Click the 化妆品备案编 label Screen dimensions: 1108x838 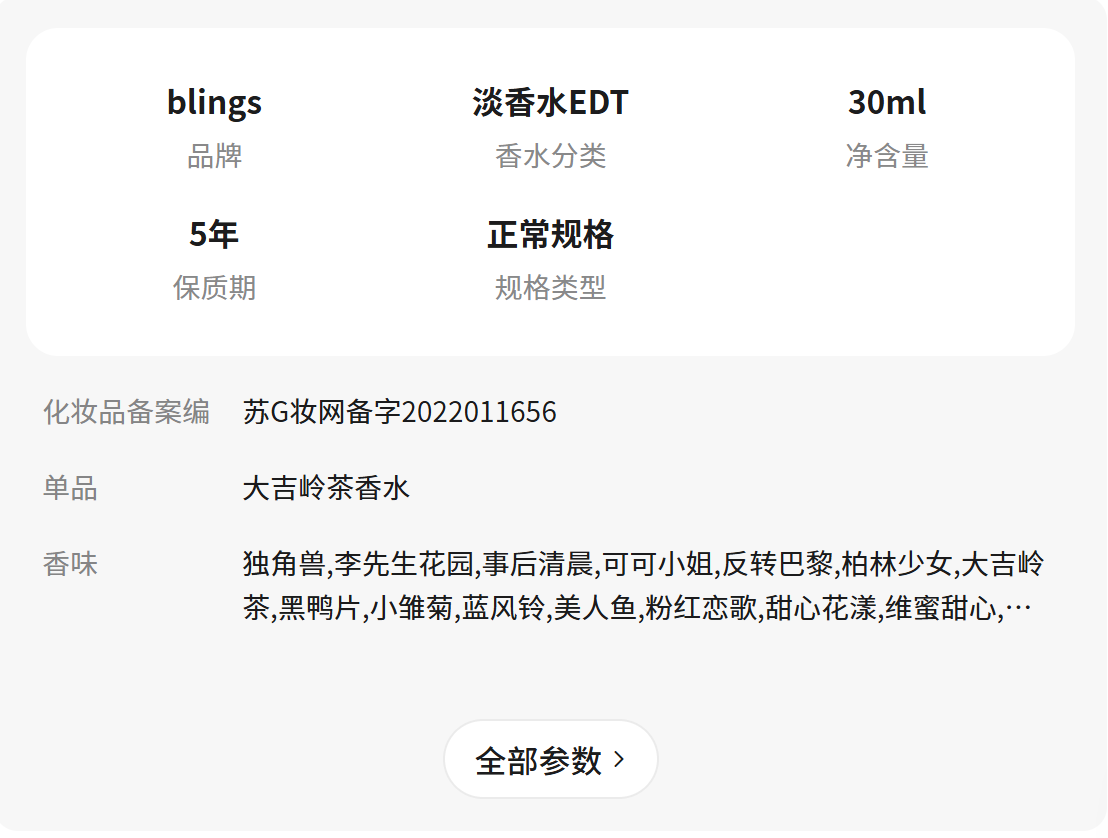[126, 412]
